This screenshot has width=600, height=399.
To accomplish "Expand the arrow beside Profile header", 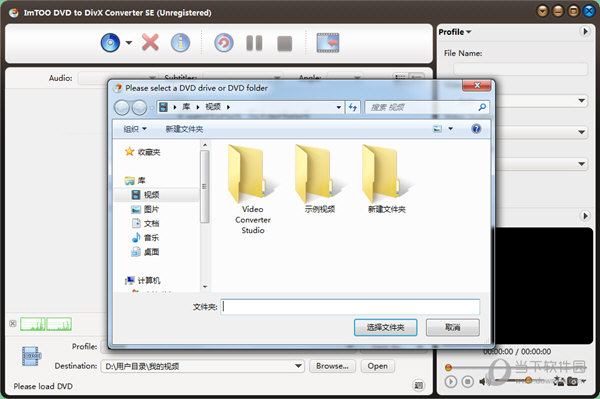I will pyautogui.click(x=585, y=31).
